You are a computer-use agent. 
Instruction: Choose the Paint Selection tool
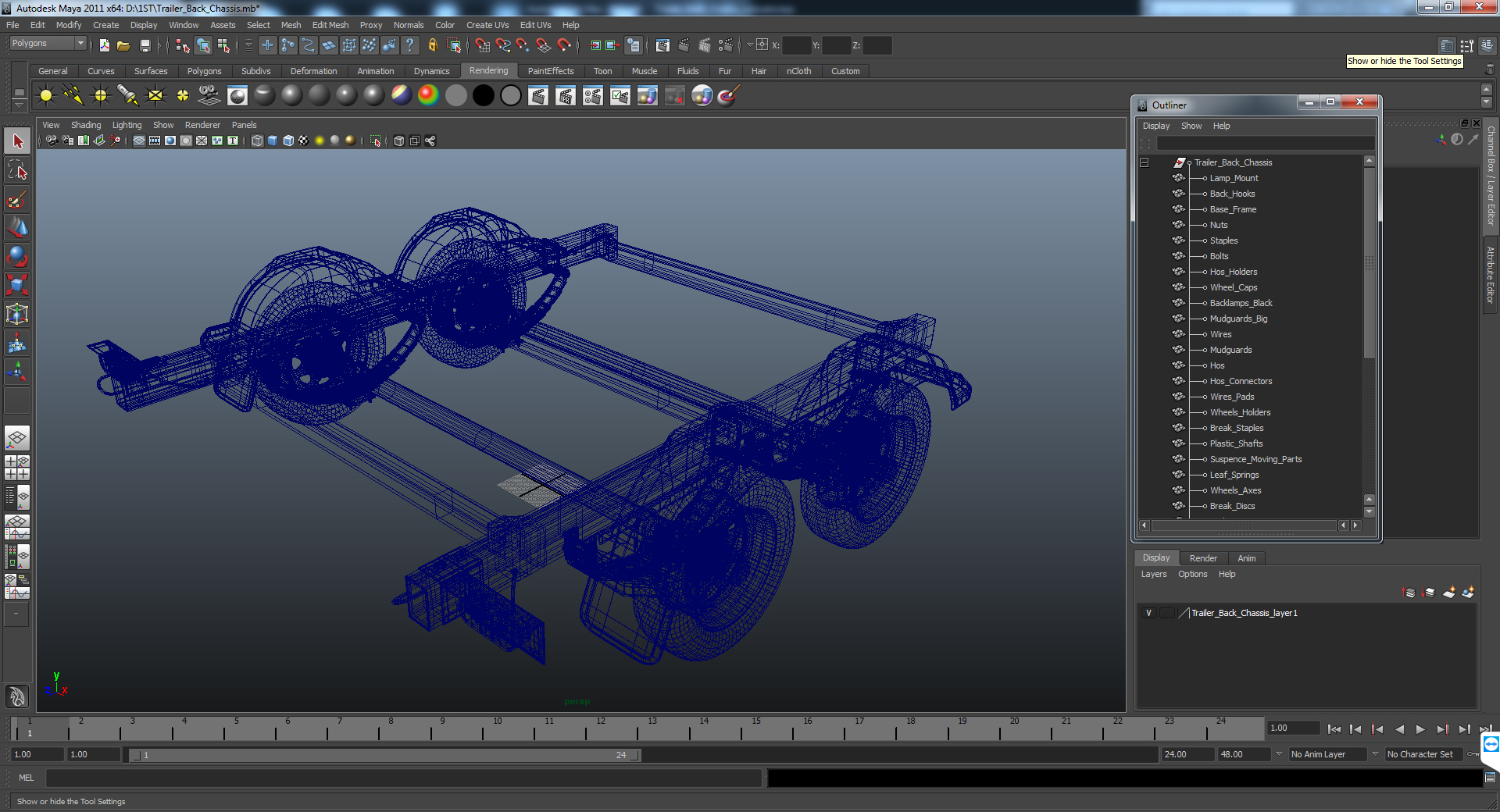[x=17, y=199]
